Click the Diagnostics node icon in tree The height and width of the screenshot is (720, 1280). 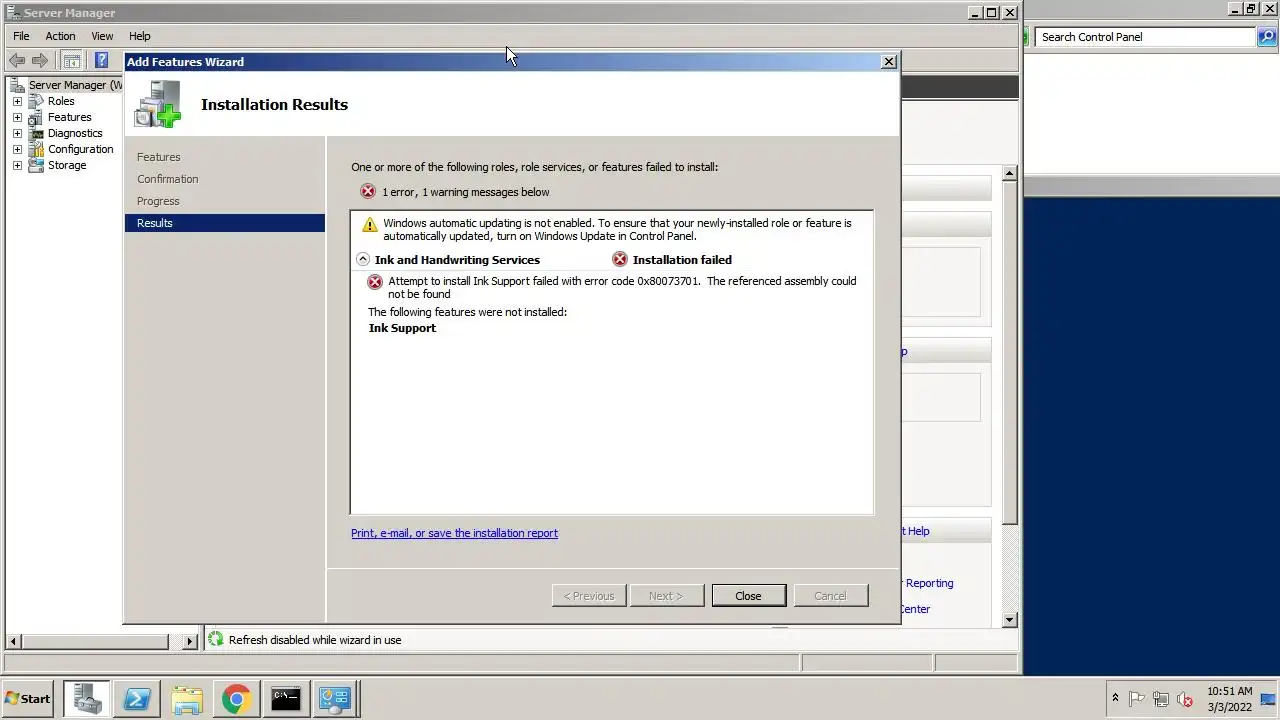pos(36,133)
